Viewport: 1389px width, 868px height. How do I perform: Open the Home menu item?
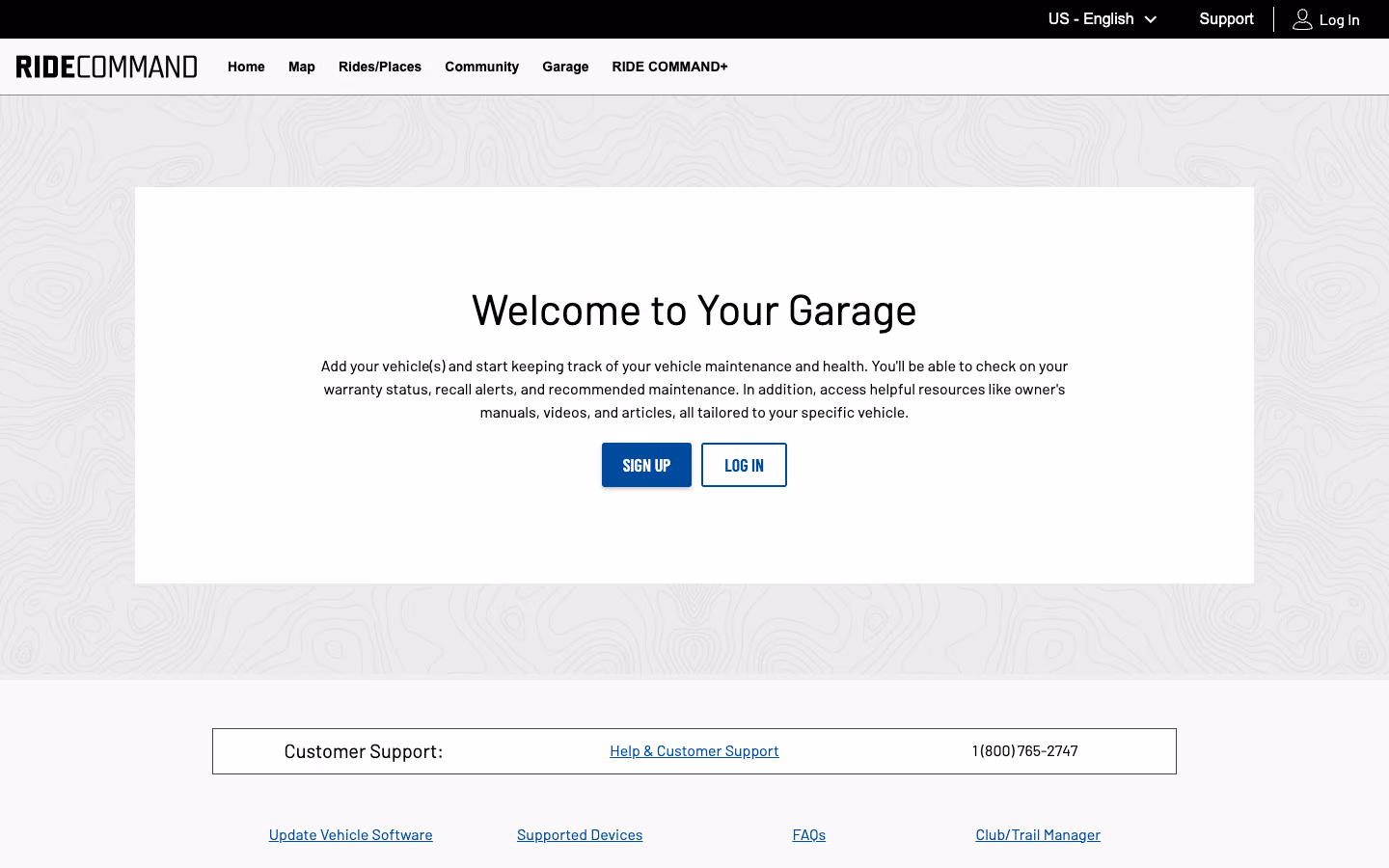[246, 67]
